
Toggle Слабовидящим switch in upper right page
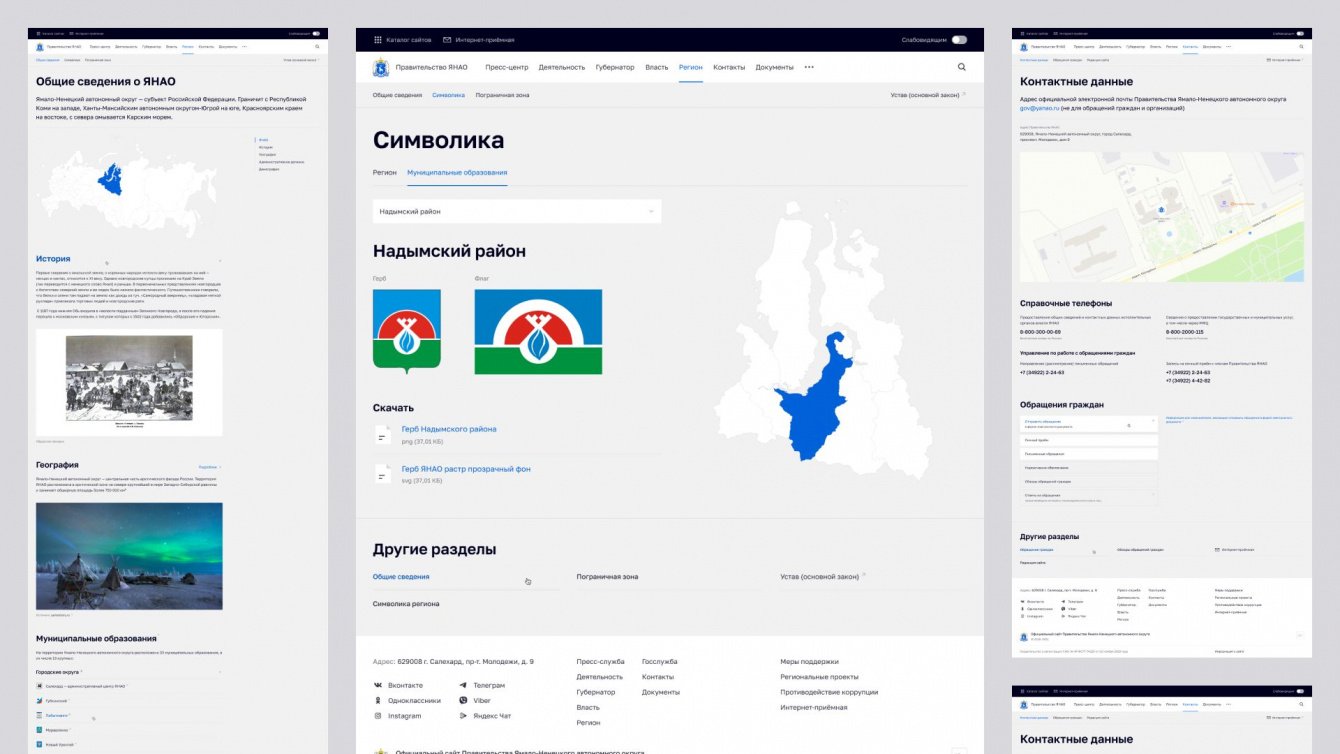pyautogui.click(x=1300, y=33)
